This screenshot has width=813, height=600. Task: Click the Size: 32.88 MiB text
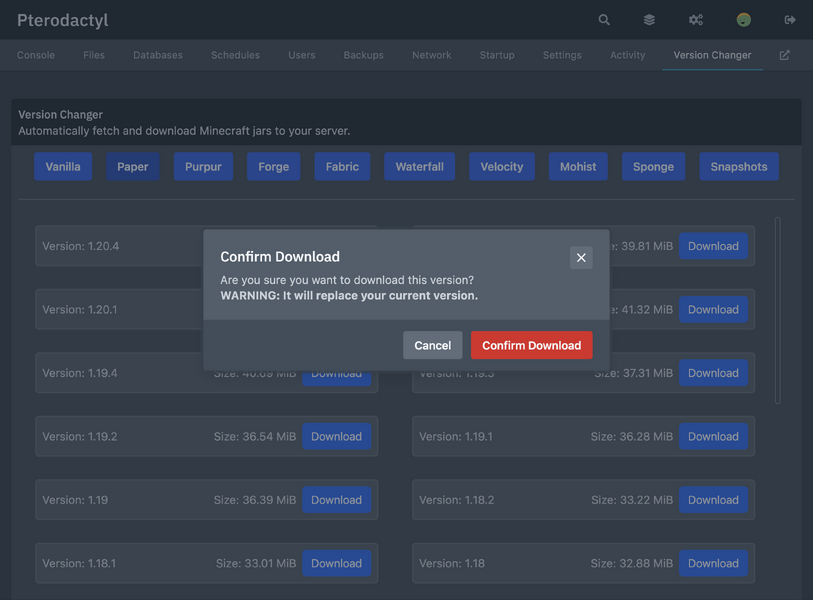(632, 564)
